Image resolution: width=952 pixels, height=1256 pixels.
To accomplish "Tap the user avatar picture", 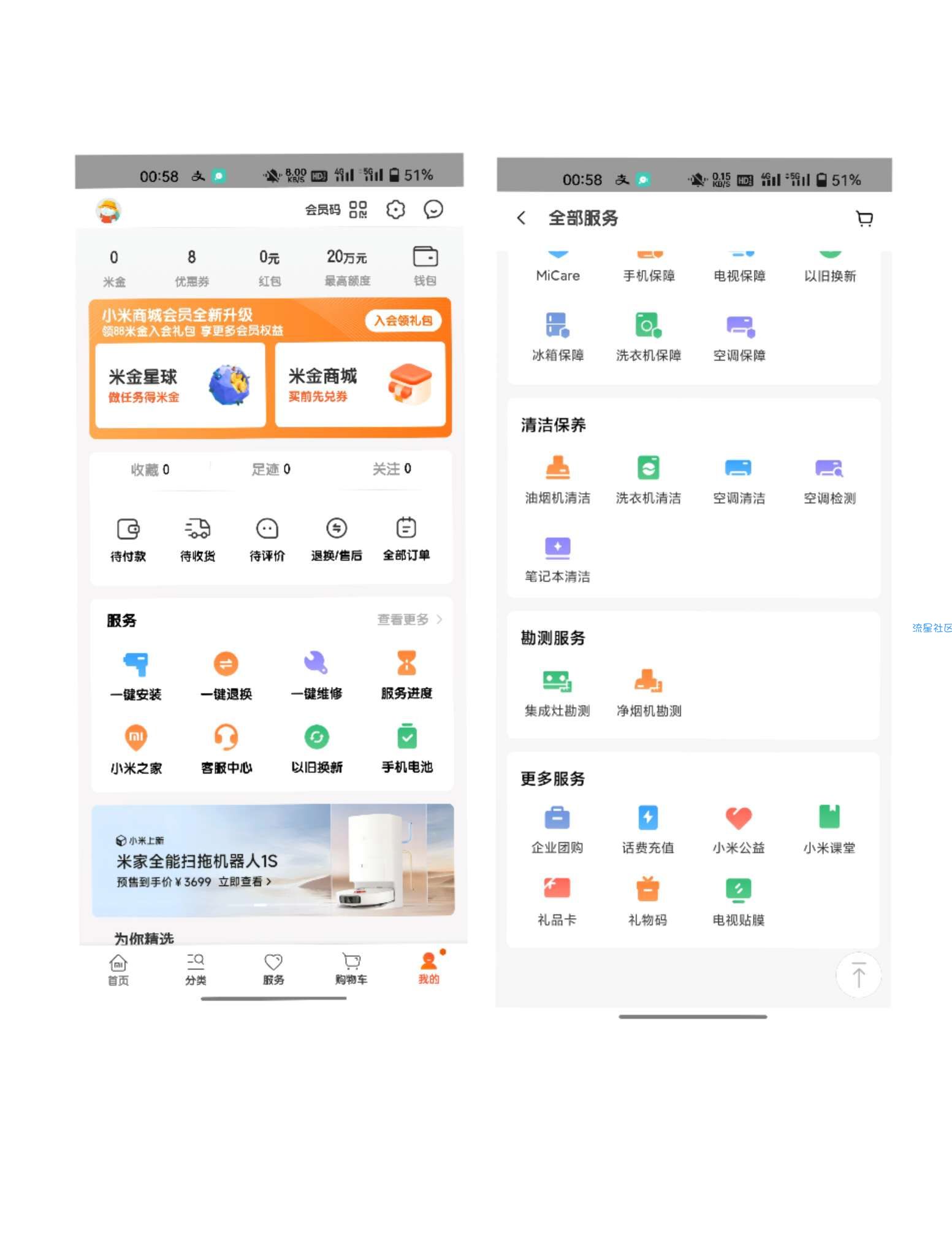I will (x=109, y=211).
